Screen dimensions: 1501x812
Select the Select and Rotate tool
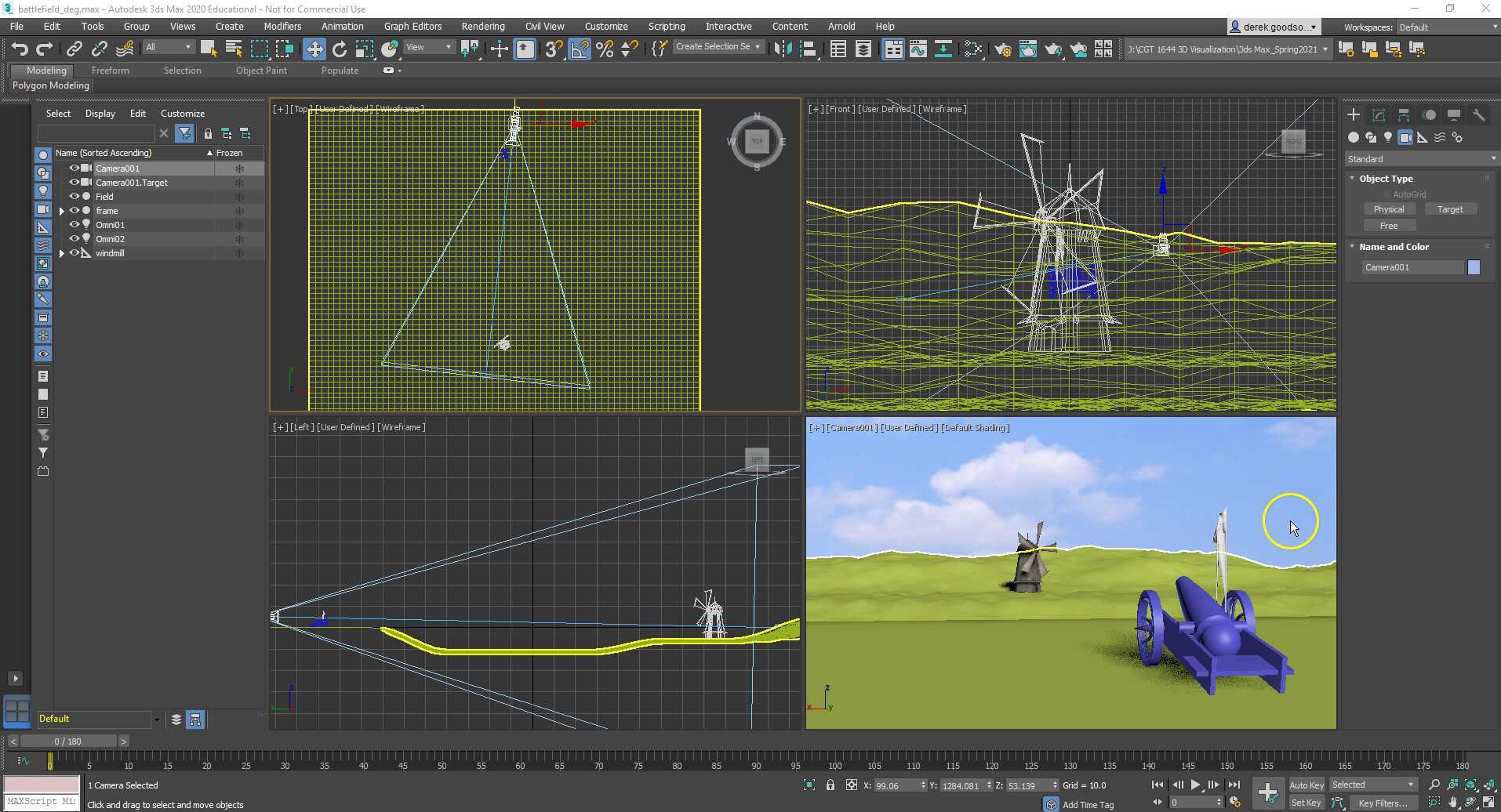339,49
